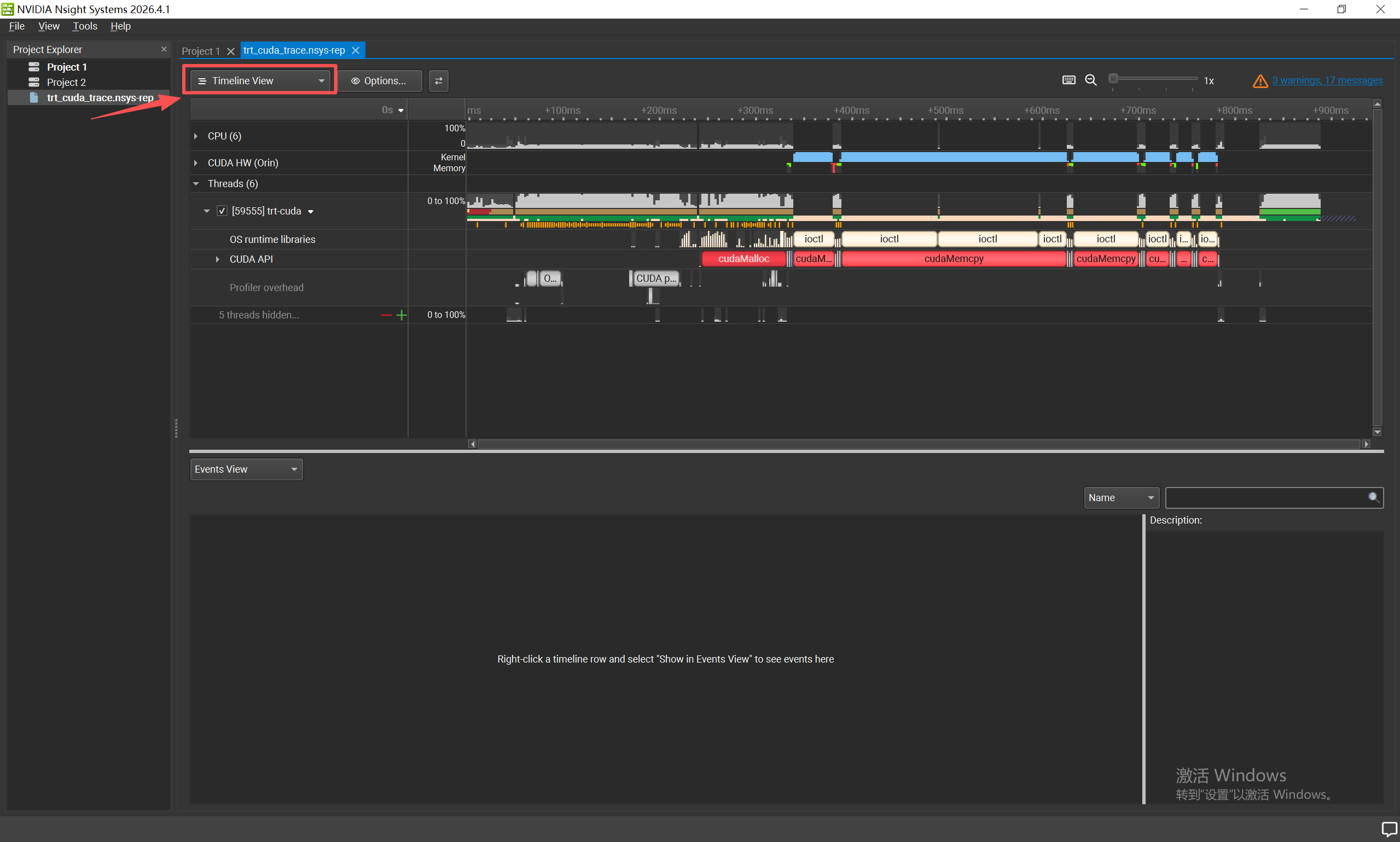Open the Tools menu

point(85,26)
